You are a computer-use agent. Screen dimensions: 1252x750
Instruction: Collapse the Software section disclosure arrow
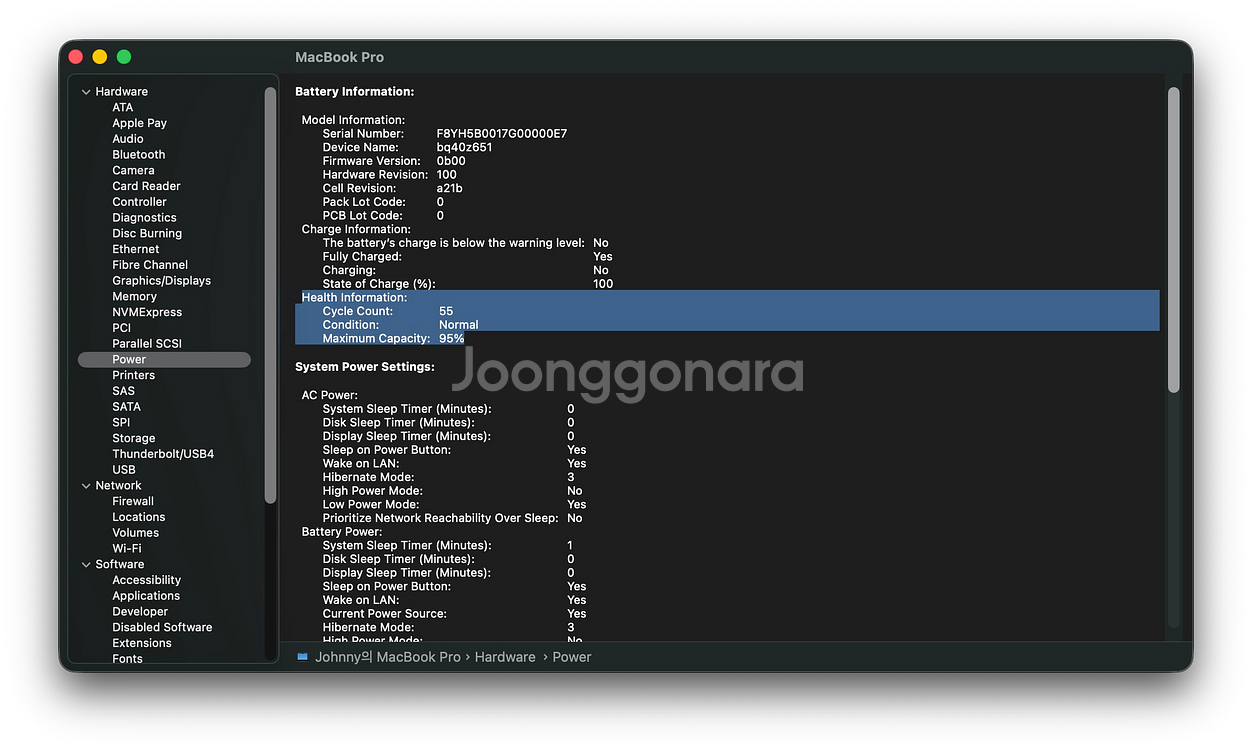(86, 565)
